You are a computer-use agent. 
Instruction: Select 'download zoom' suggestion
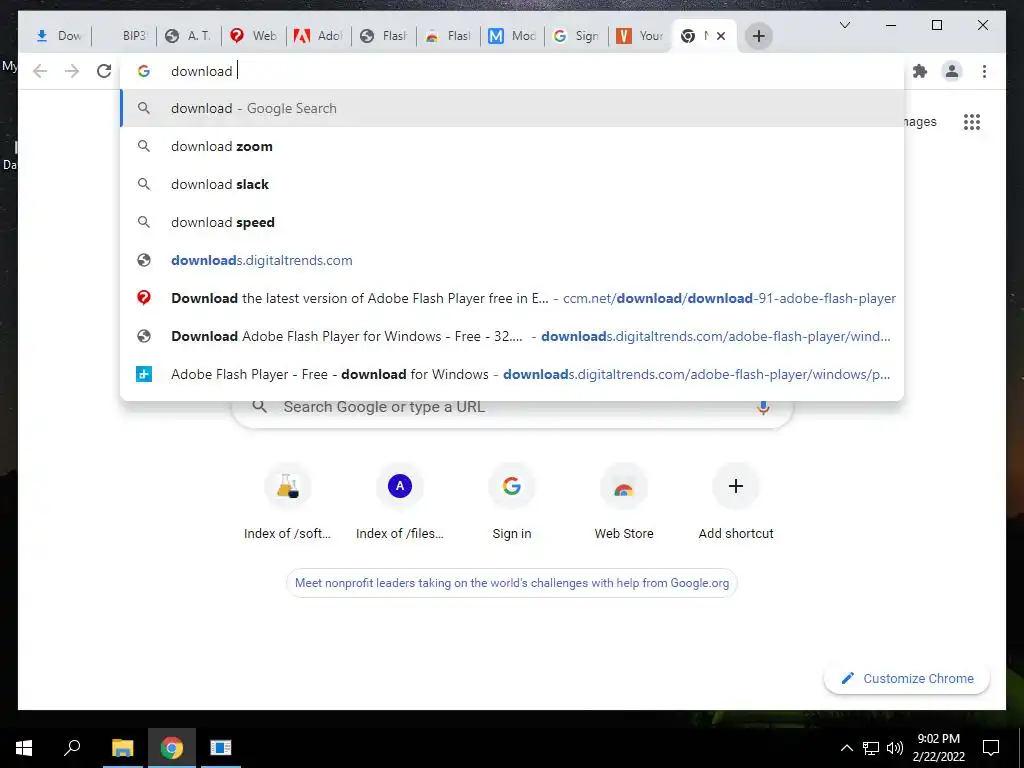[x=512, y=146]
